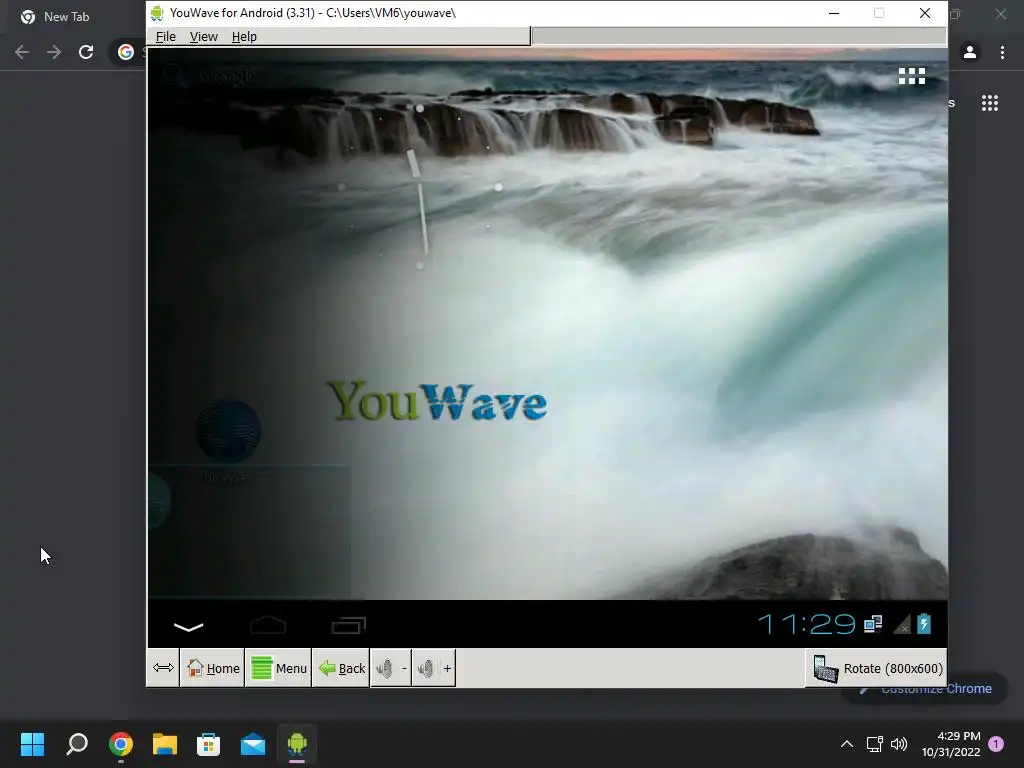Image resolution: width=1024 pixels, height=768 pixels.
Task: Open Chrome's three-dot menu
Action: 1002,52
